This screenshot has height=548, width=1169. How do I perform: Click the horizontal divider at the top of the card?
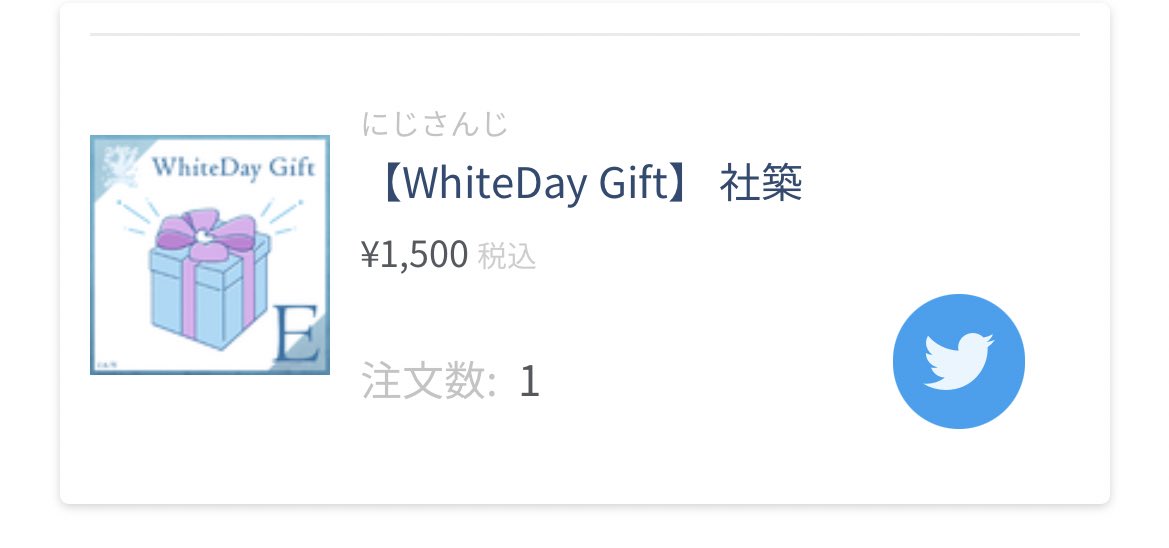[x=584, y=34]
